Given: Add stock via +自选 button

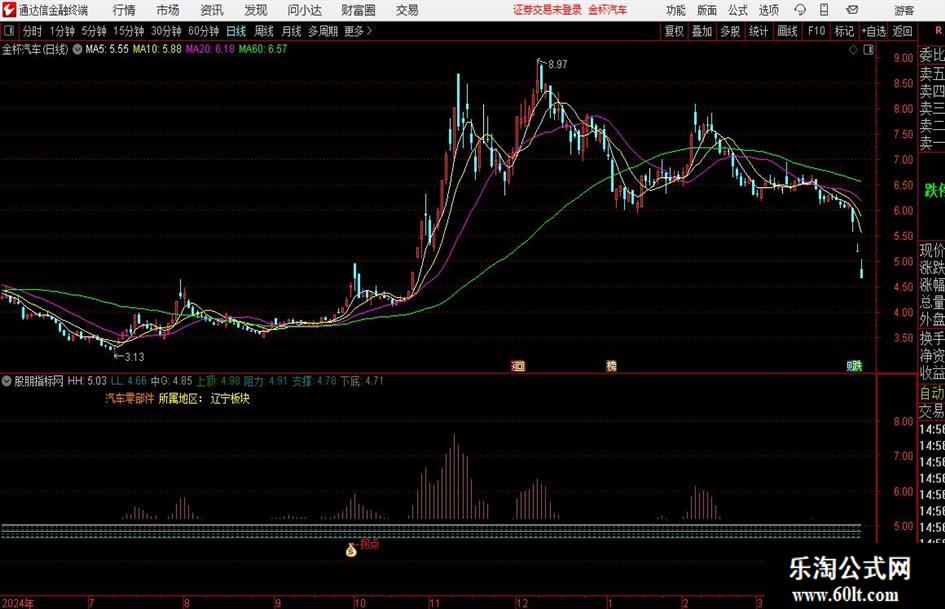Looking at the screenshot, I should 873,31.
